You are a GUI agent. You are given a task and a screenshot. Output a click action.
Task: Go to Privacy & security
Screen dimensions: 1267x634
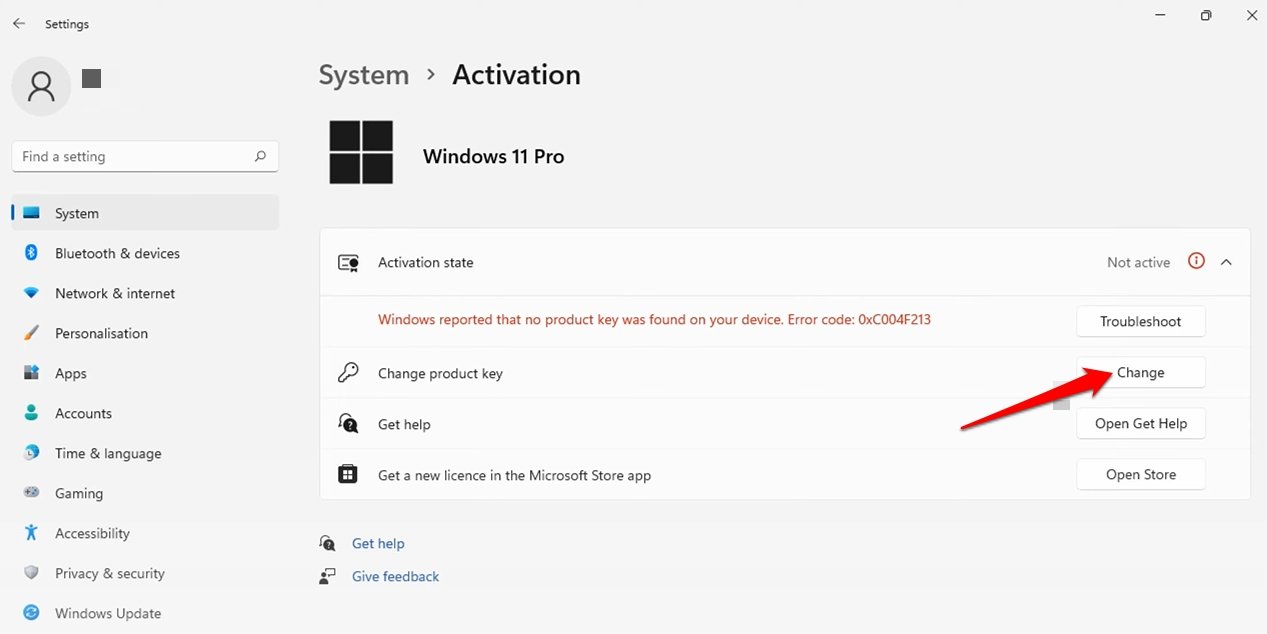tap(145, 573)
